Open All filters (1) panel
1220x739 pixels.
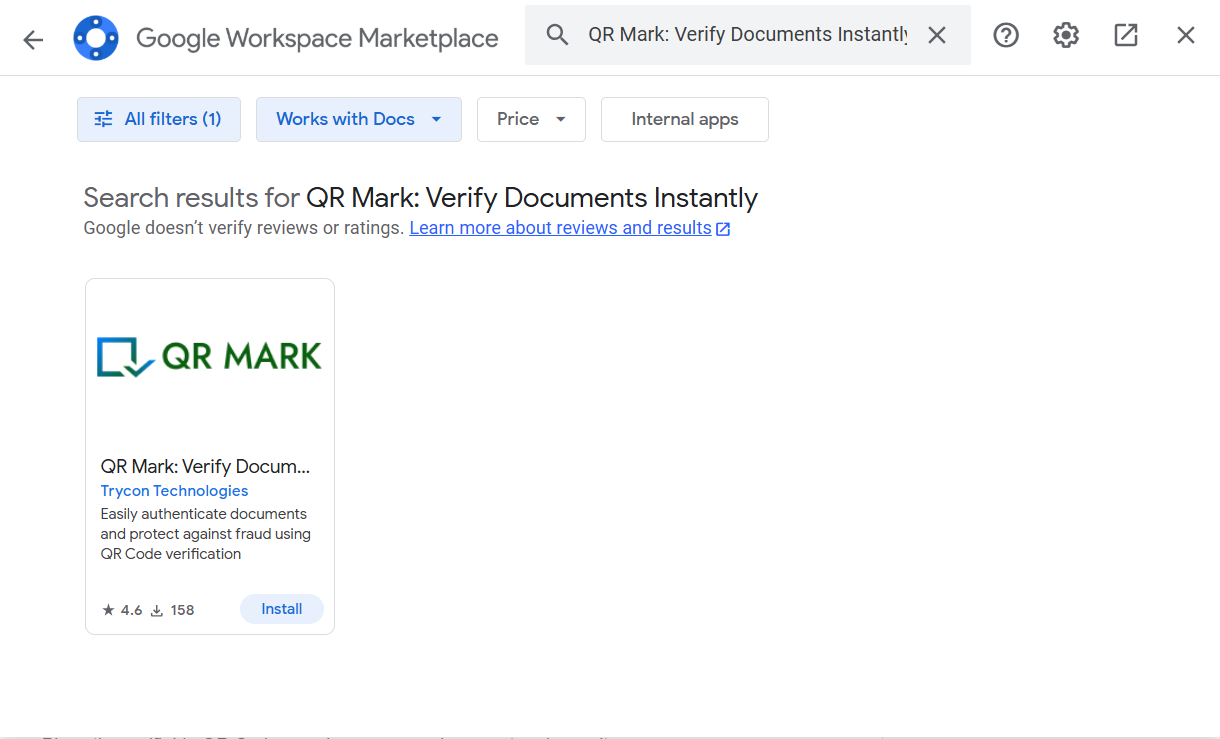159,119
